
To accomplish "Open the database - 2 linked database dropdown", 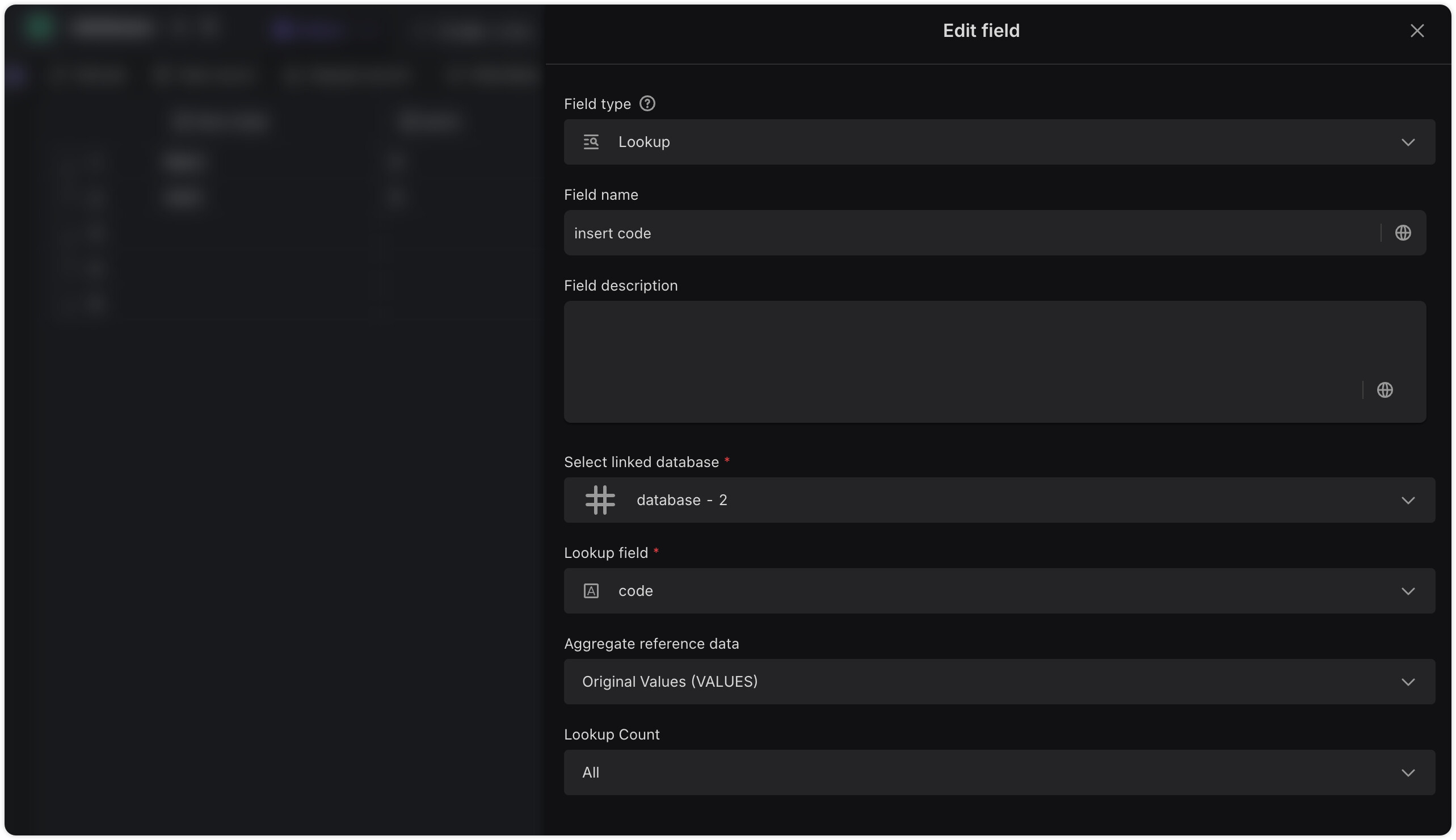I will coord(981,500).
